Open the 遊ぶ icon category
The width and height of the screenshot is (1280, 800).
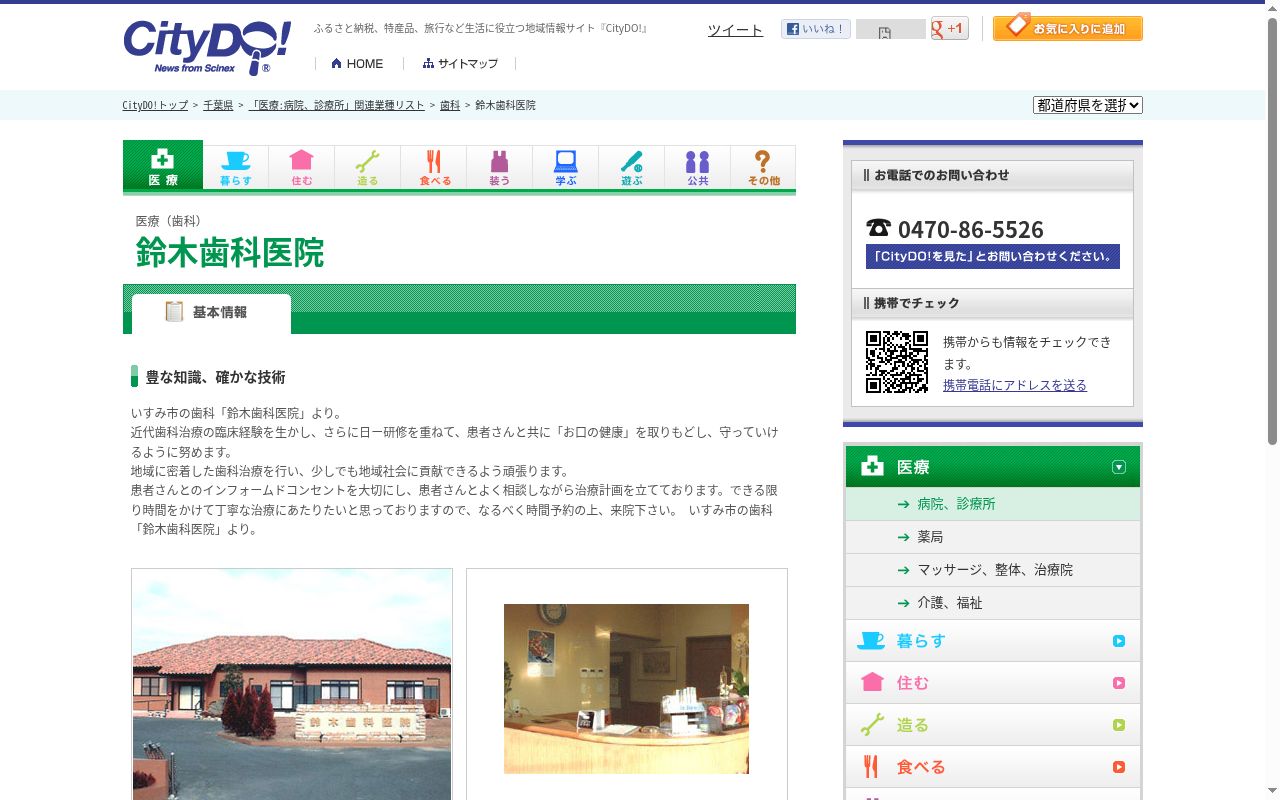(x=632, y=167)
